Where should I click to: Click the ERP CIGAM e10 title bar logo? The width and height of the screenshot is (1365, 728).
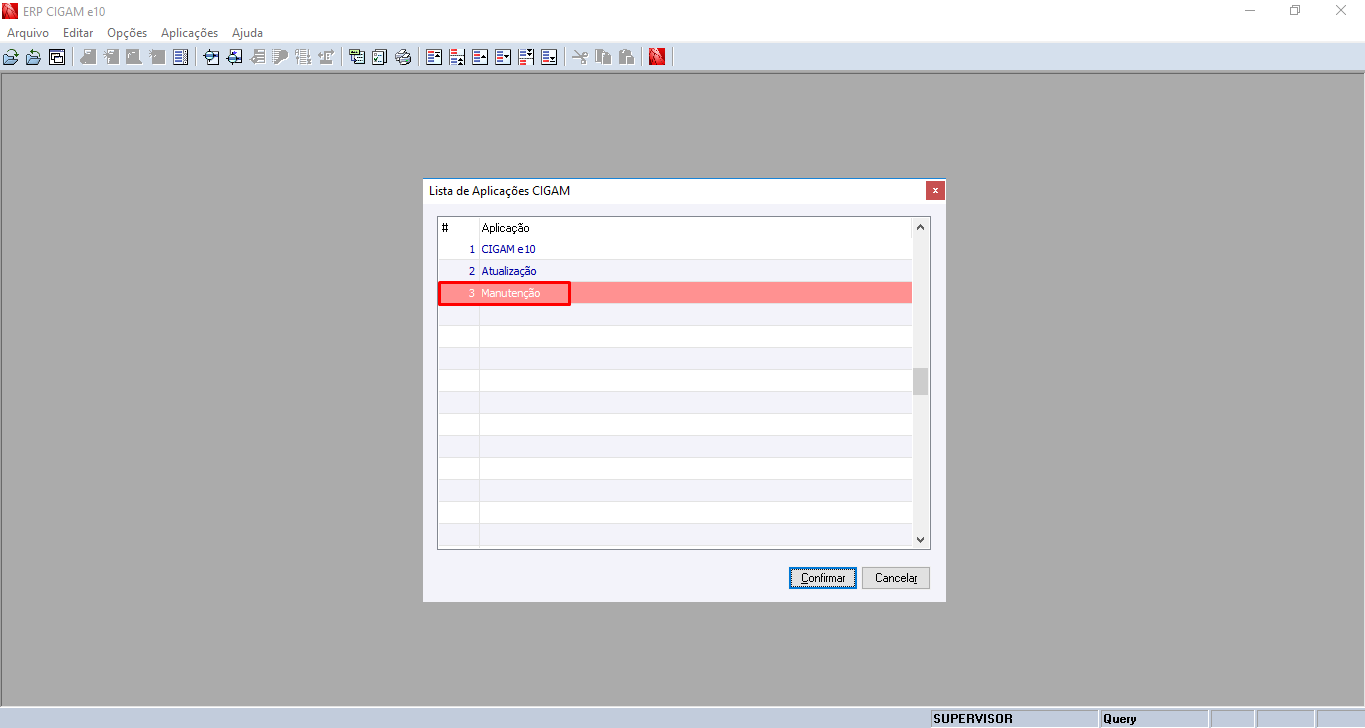pyautogui.click(x=11, y=11)
